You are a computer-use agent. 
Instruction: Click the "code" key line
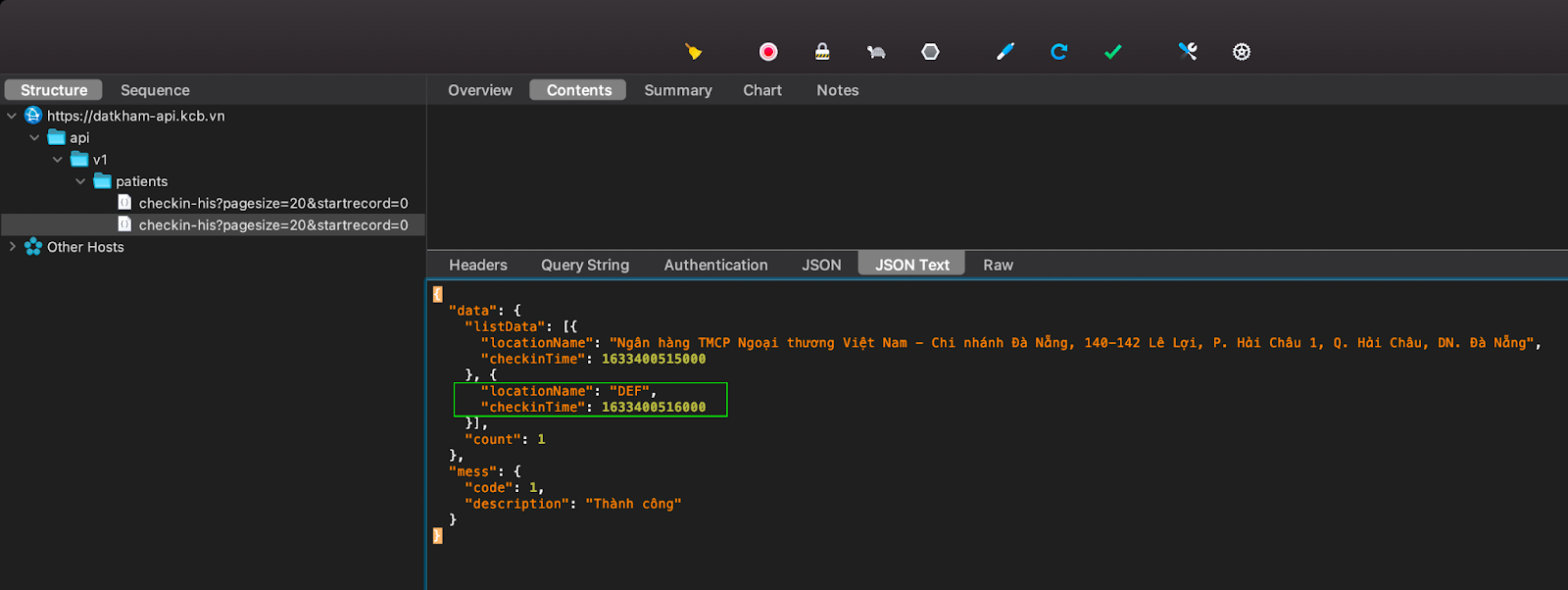click(x=504, y=487)
